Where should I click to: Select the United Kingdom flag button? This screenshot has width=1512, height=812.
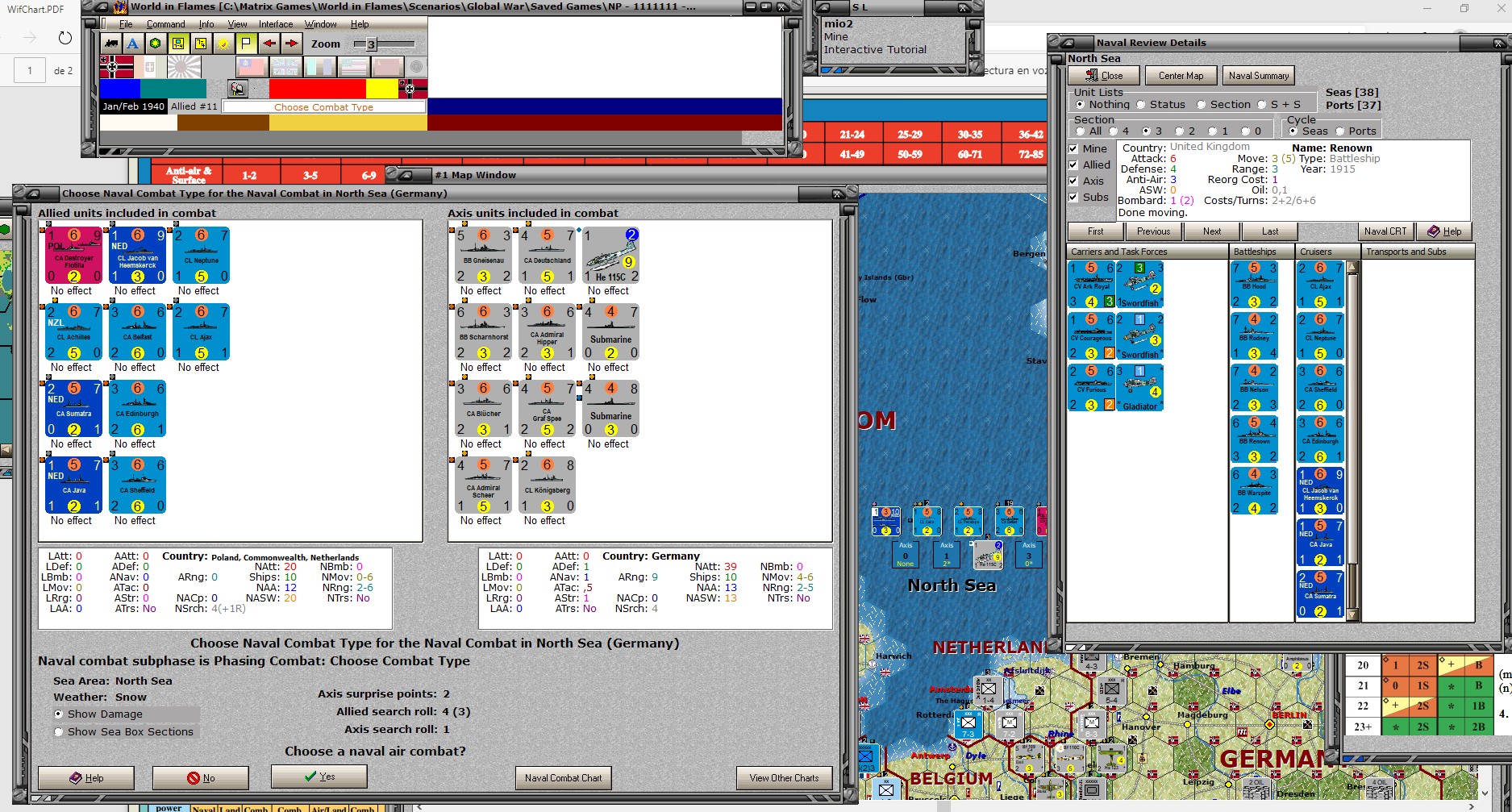(x=285, y=67)
